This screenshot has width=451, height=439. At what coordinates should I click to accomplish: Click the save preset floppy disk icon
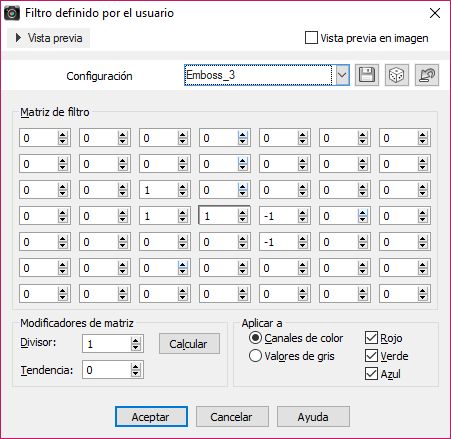click(x=367, y=75)
